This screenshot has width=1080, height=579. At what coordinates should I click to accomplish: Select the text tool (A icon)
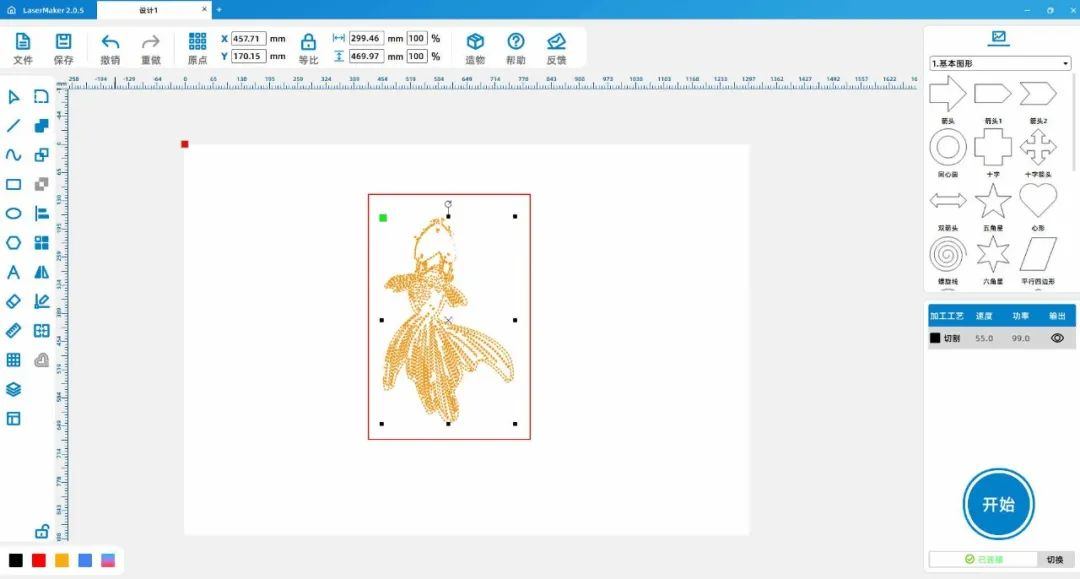(x=14, y=272)
